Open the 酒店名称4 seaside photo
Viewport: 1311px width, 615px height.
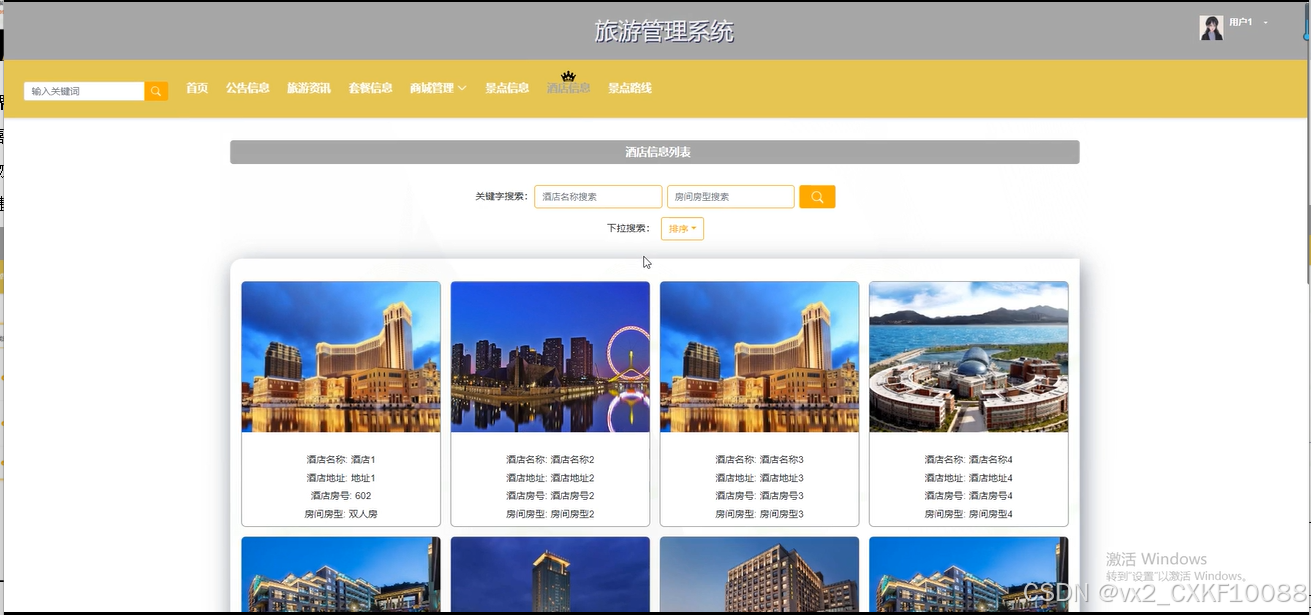(968, 357)
